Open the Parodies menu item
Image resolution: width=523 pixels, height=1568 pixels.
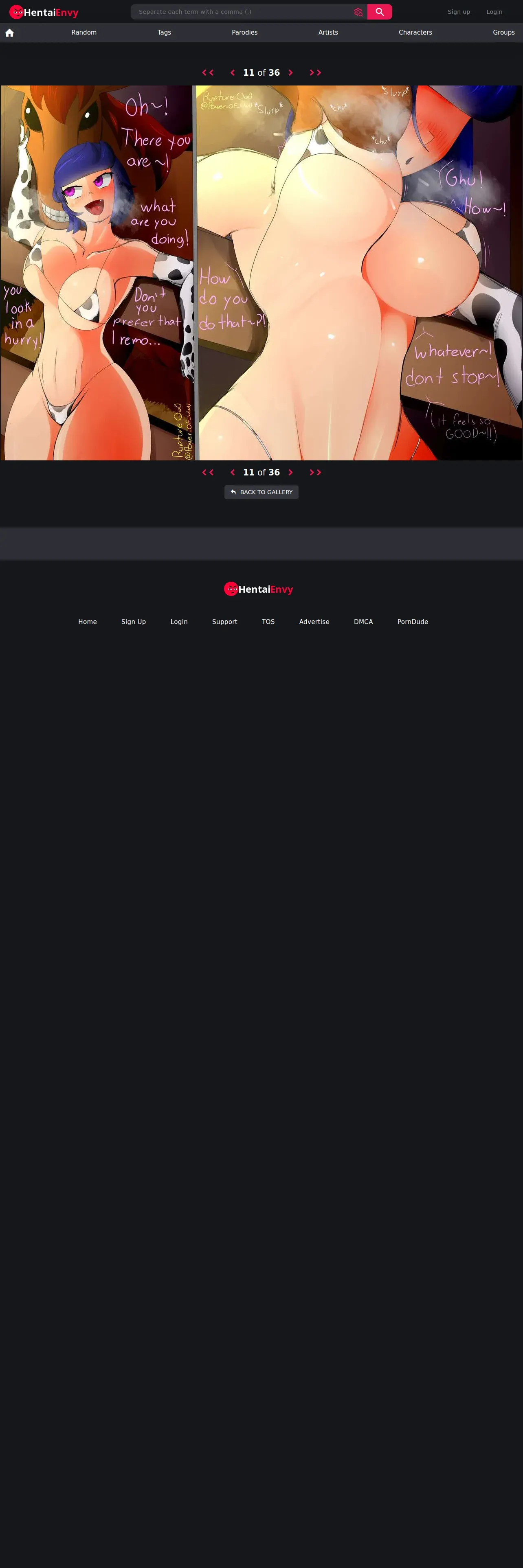pos(245,32)
